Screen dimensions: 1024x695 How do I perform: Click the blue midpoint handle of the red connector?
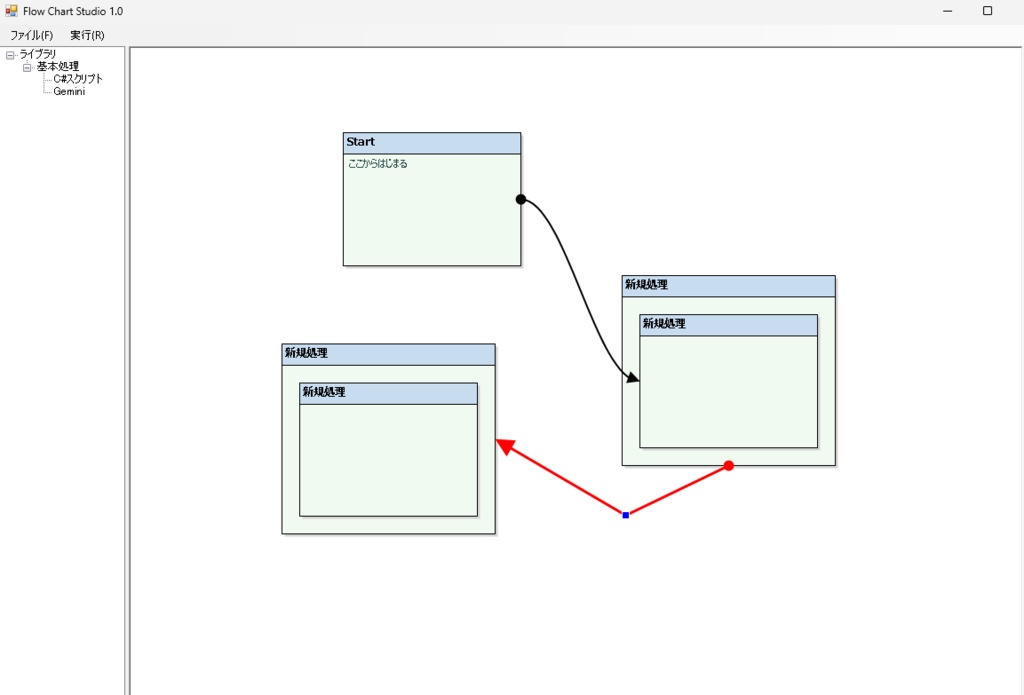(625, 514)
